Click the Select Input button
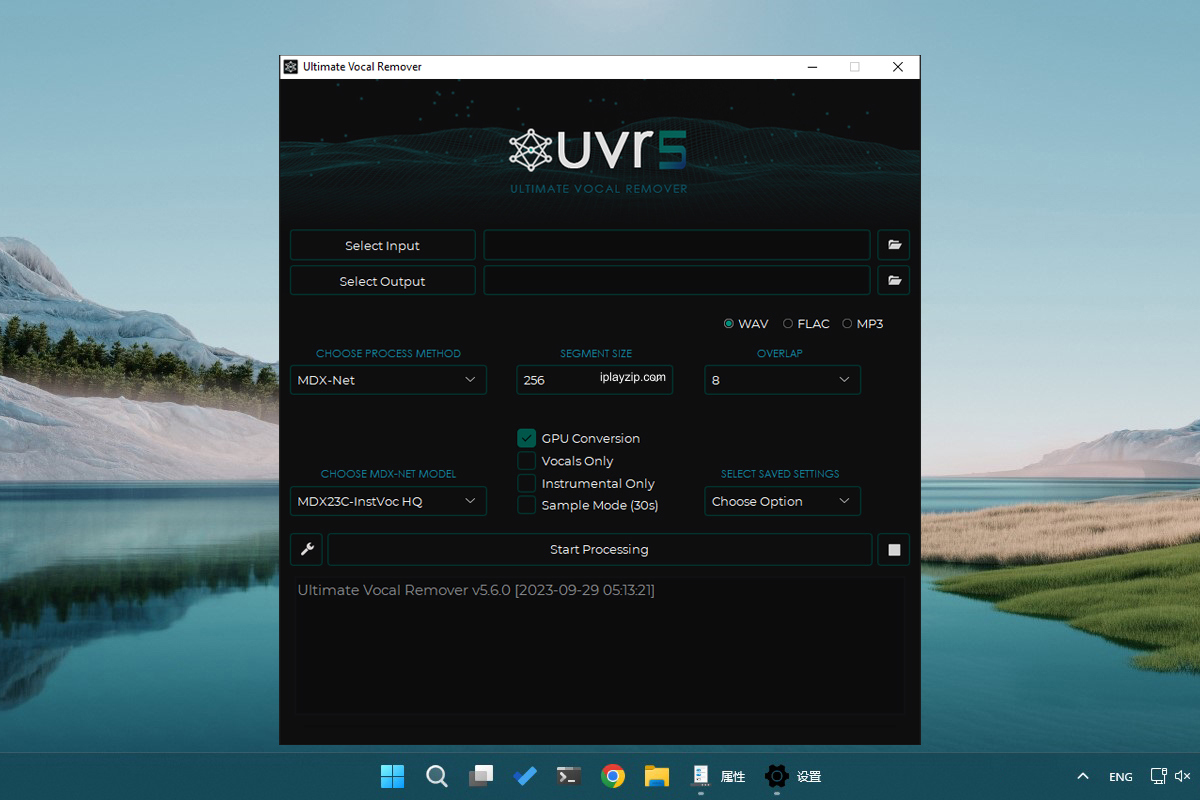The width and height of the screenshot is (1200, 800). coord(382,245)
